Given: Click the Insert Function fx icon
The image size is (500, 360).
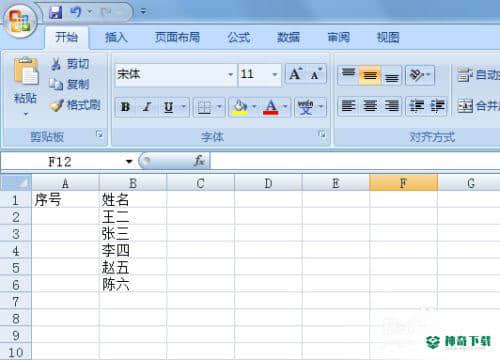Looking at the screenshot, I should [199, 161].
